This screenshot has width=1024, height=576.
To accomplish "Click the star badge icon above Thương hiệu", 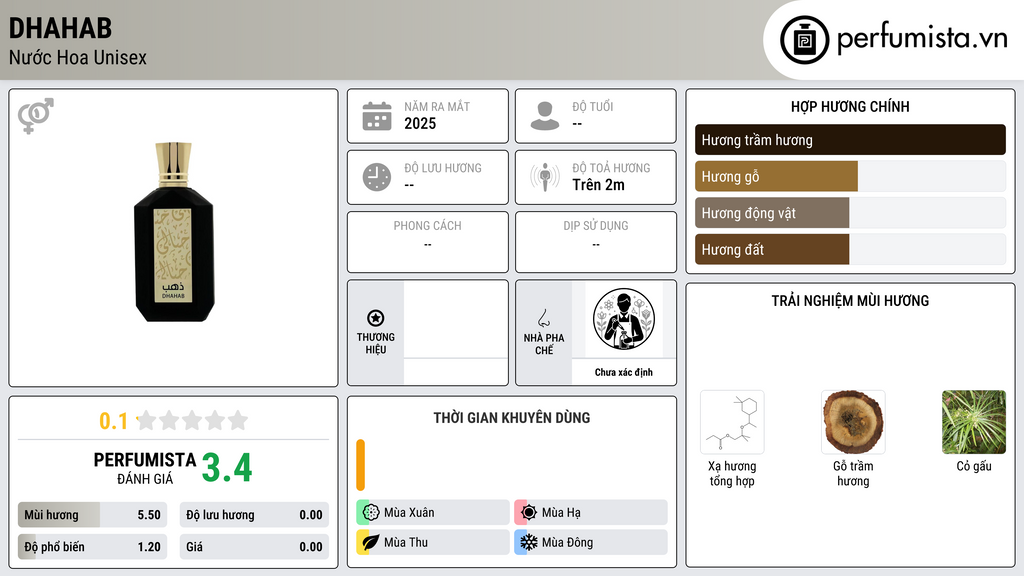I will pos(376,318).
